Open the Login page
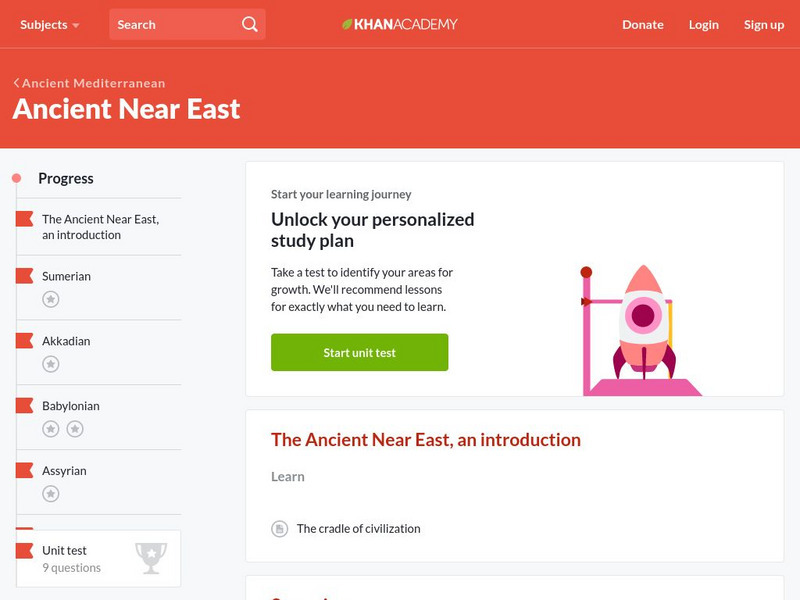 (x=704, y=24)
